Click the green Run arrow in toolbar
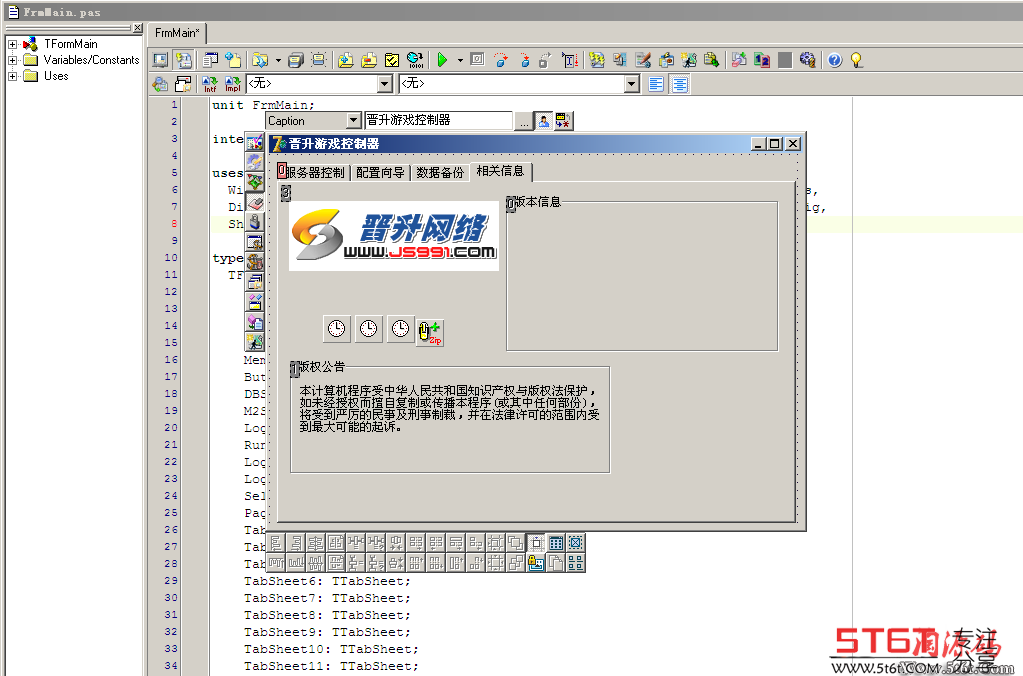1023x676 pixels. (442, 60)
